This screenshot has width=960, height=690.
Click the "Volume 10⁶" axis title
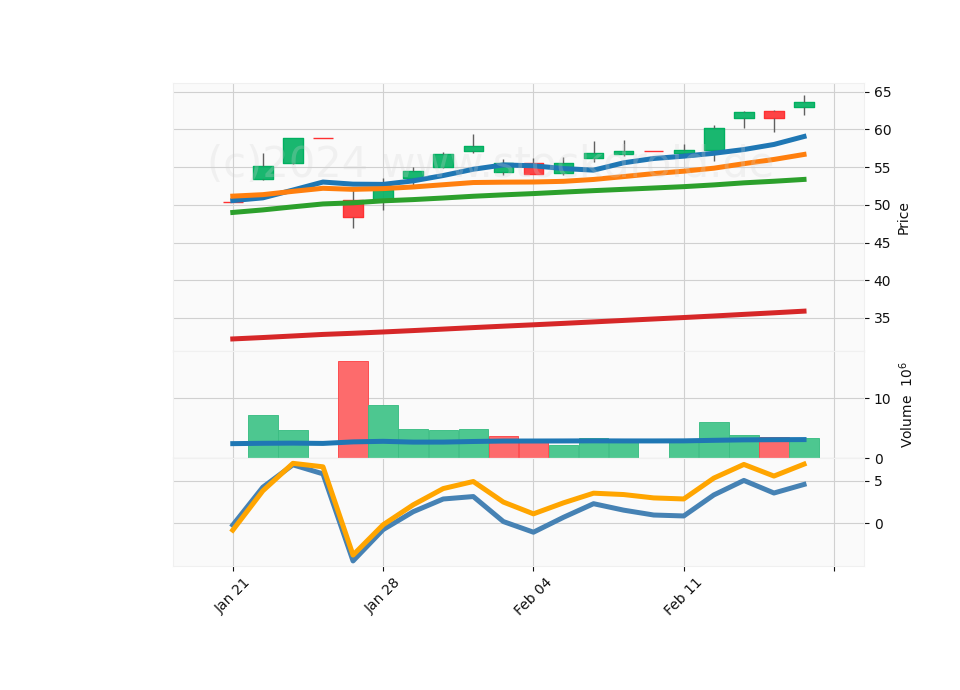click(x=906, y=405)
